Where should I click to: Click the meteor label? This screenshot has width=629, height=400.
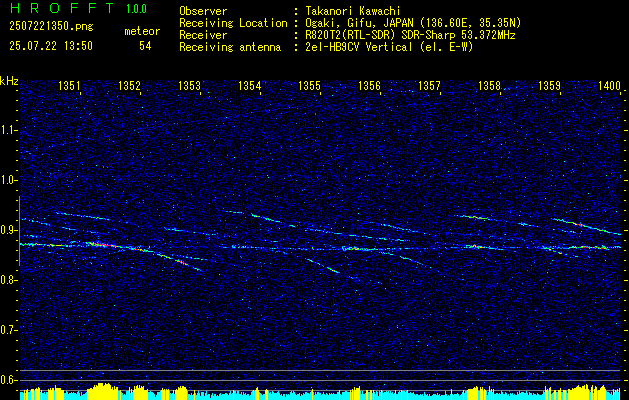(x=142, y=31)
